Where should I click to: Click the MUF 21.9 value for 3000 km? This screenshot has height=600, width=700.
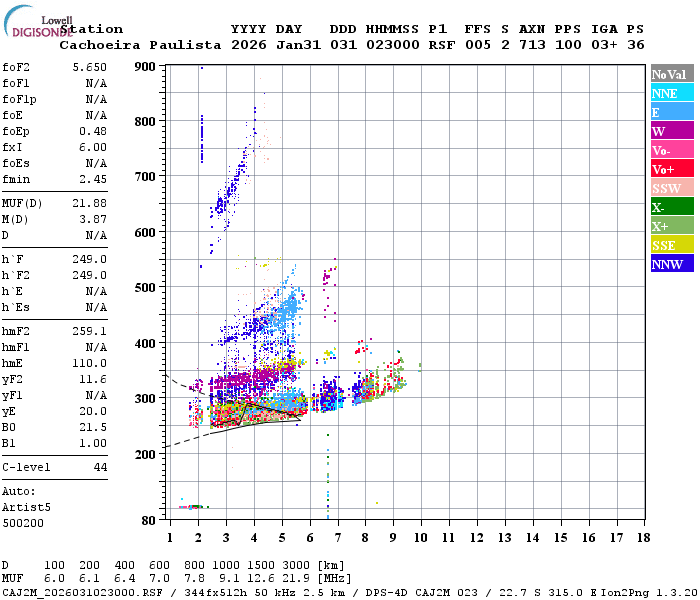point(296,579)
